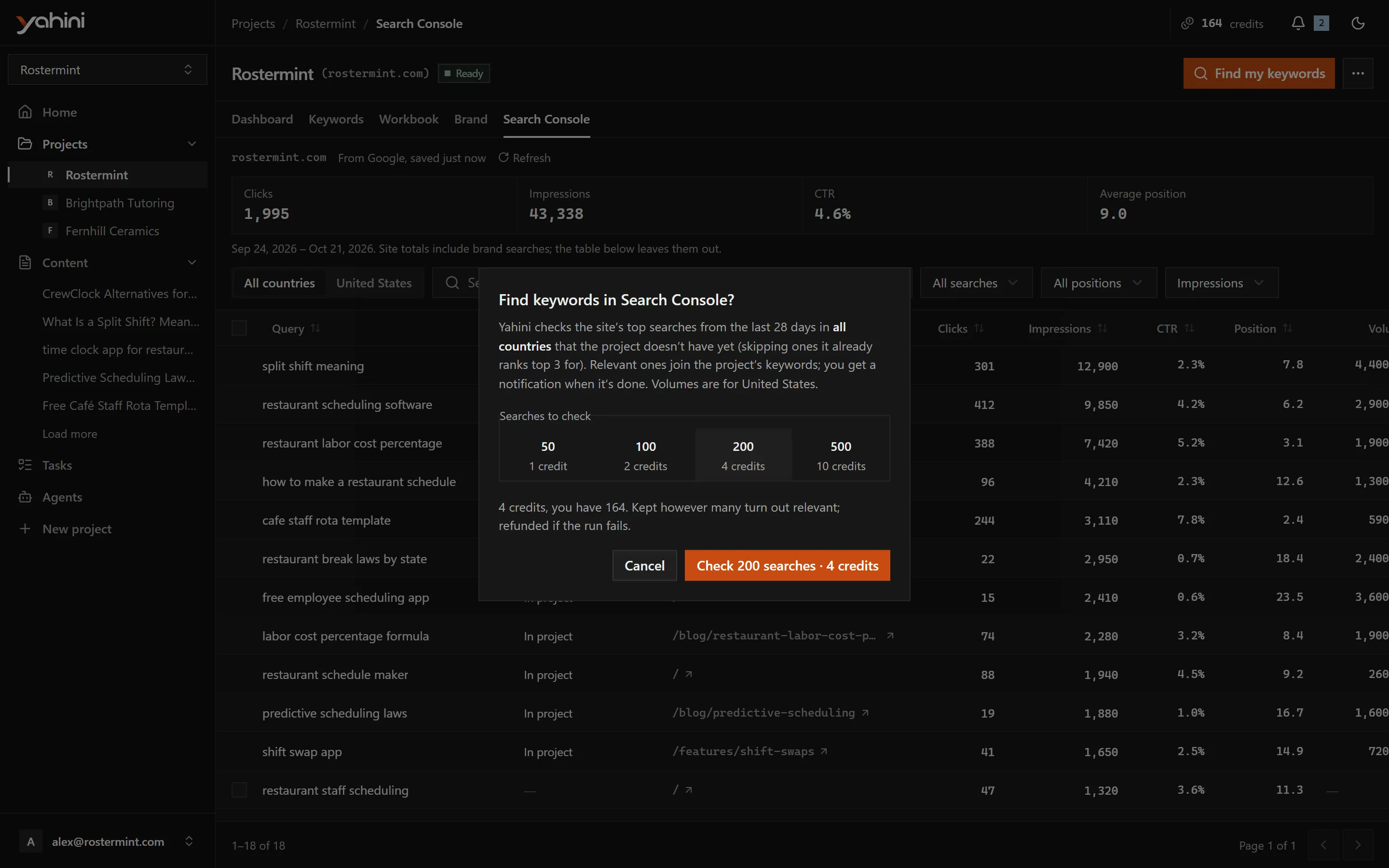
Task: Open the Brand tab
Action: point(471,119)
